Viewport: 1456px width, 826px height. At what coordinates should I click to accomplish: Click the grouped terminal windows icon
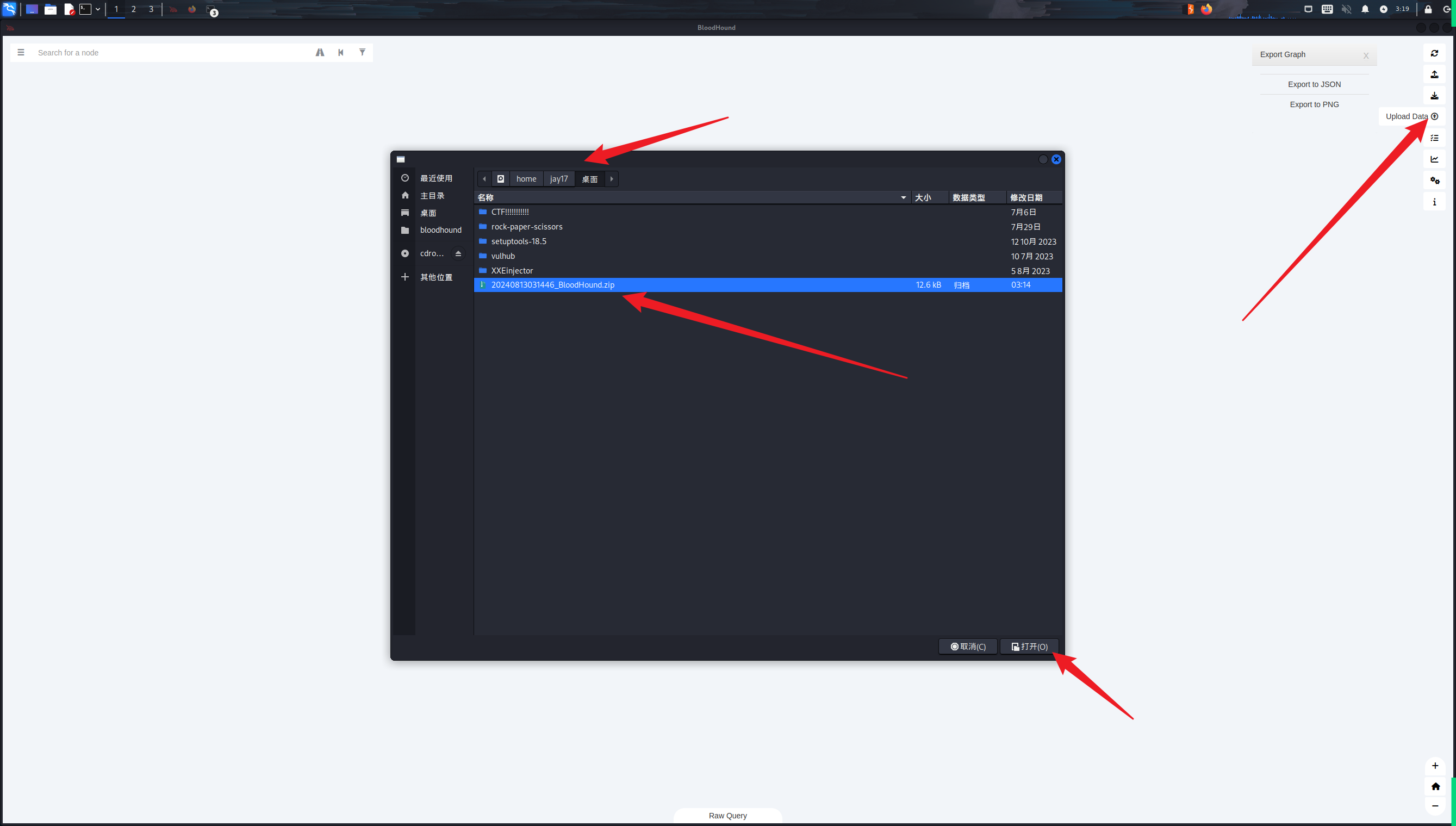pos(211,10)
